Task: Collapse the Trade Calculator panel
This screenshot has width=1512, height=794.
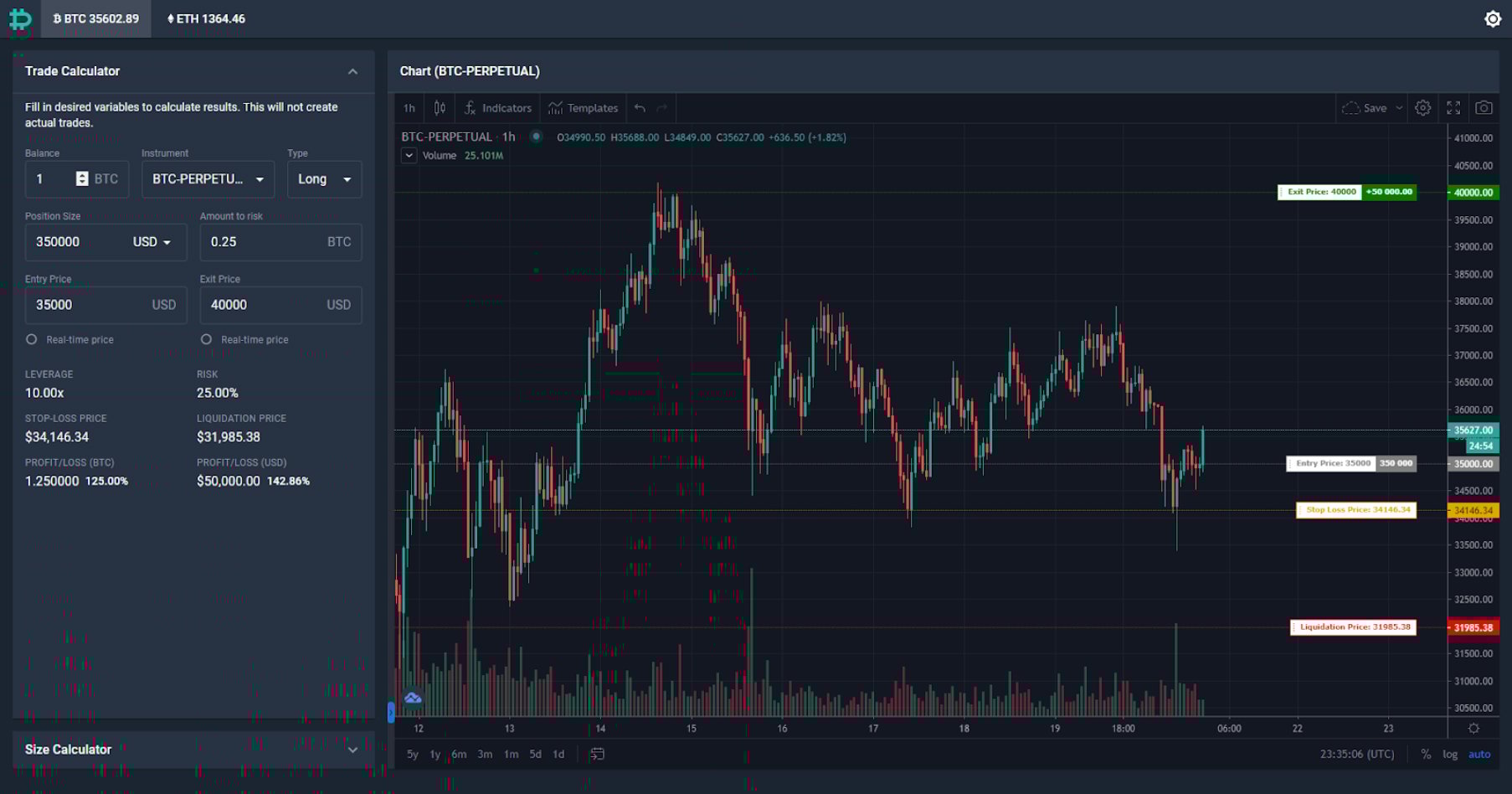Action: 353,72
